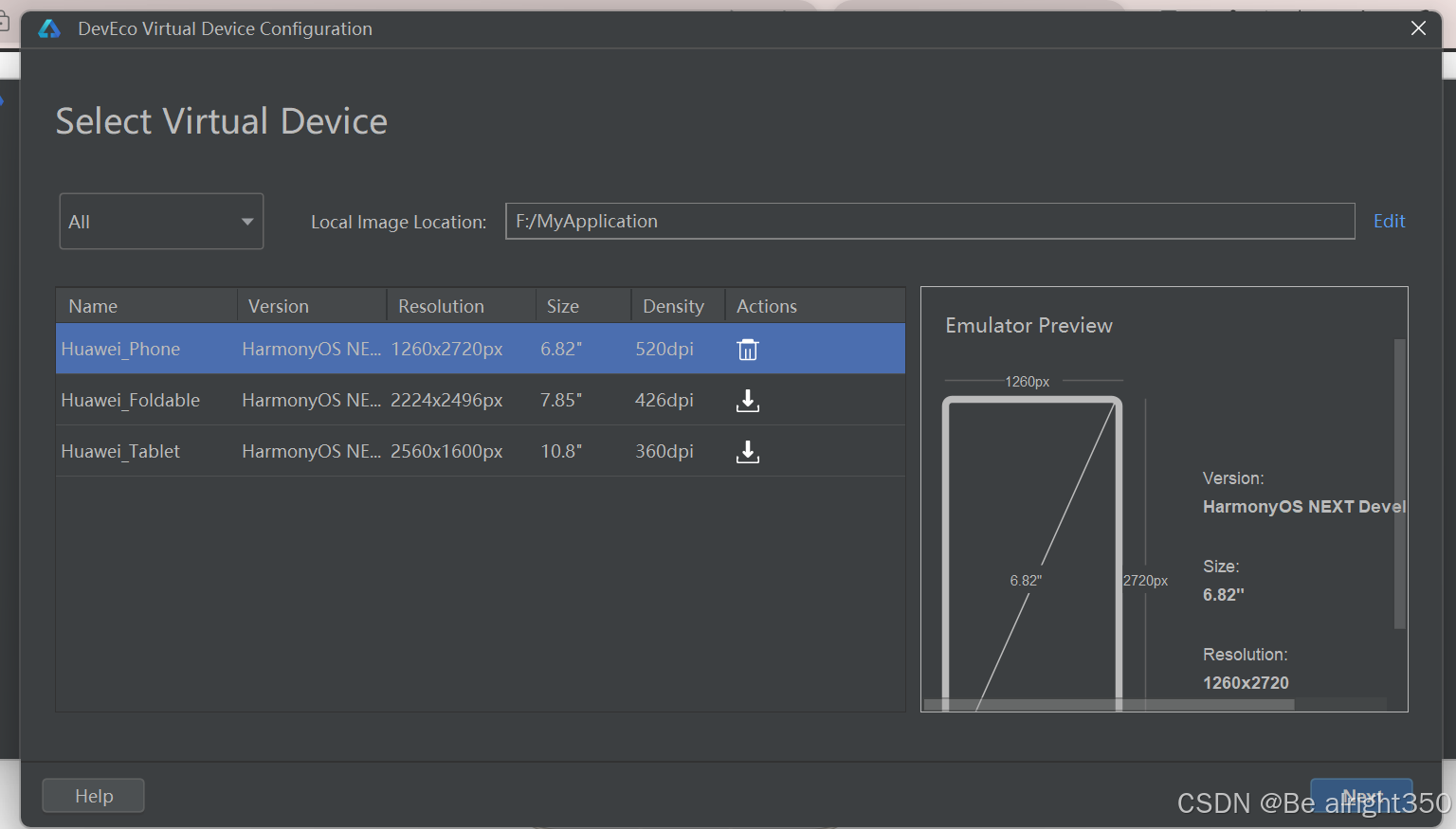Click the 360dpi density cell
This screenshot has height=829, width=1456.
(x=664, y=451)
